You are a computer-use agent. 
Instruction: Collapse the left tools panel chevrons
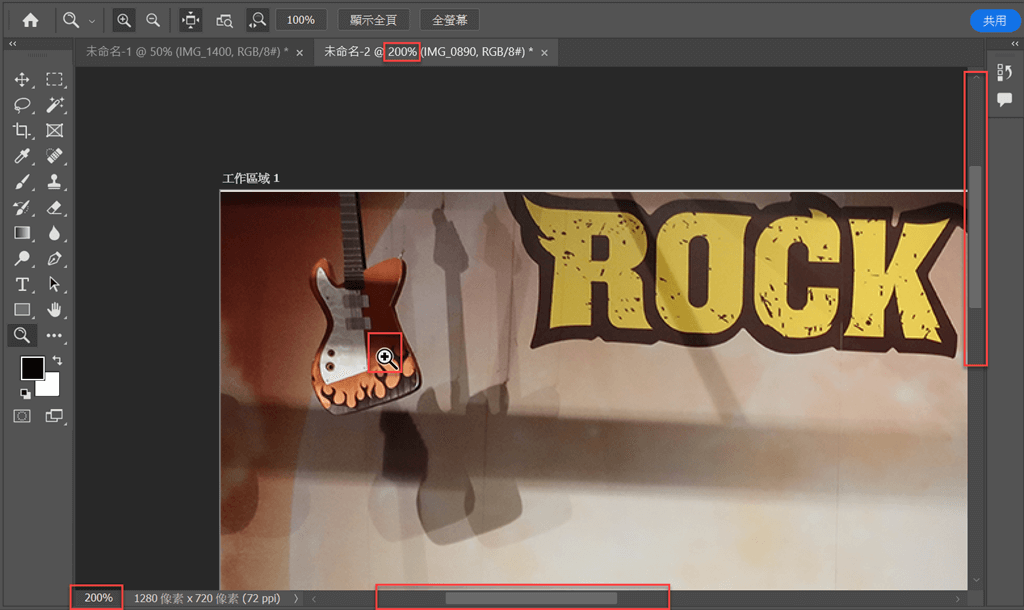click(x=12, y=44)
